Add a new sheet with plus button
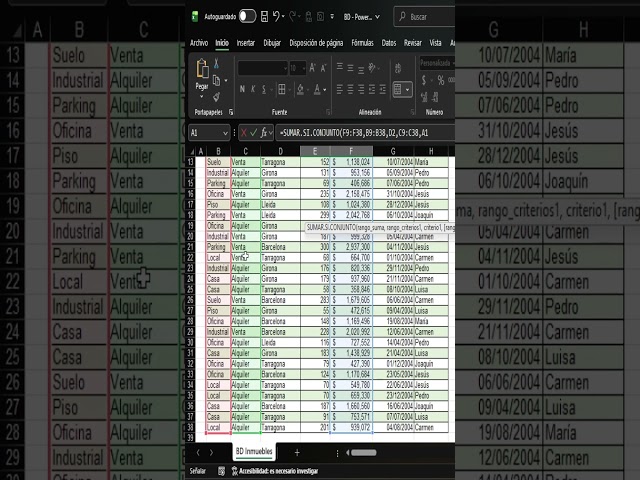 [x=297, y=452]
